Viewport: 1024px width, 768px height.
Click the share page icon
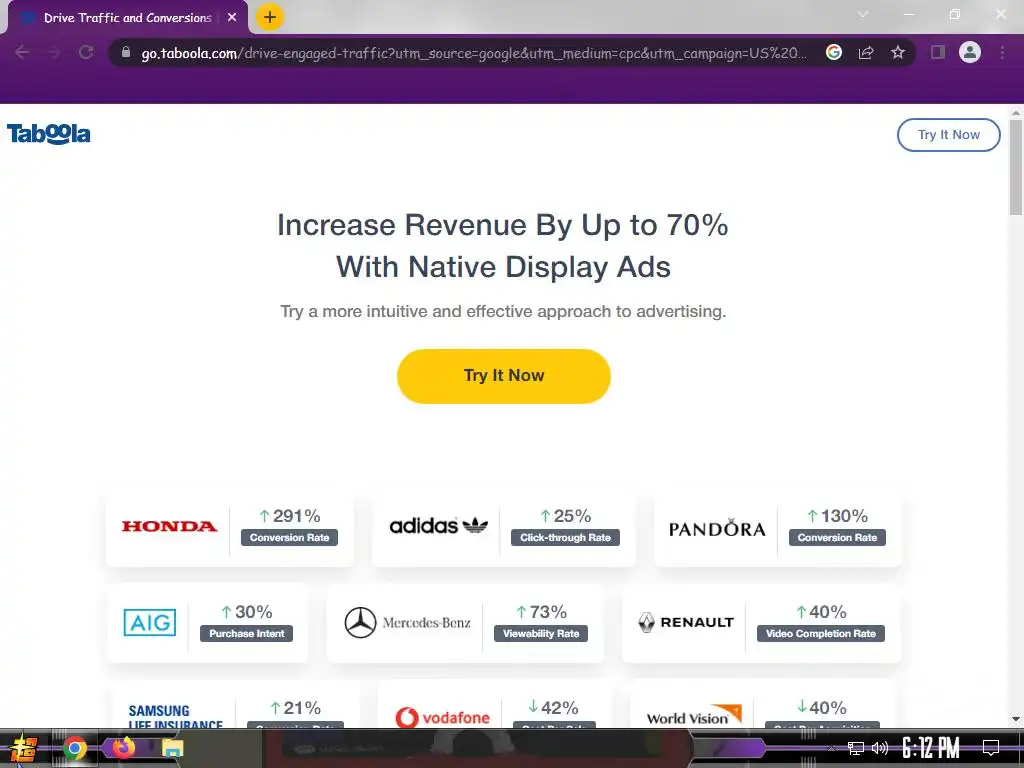(x=866, y=52)
